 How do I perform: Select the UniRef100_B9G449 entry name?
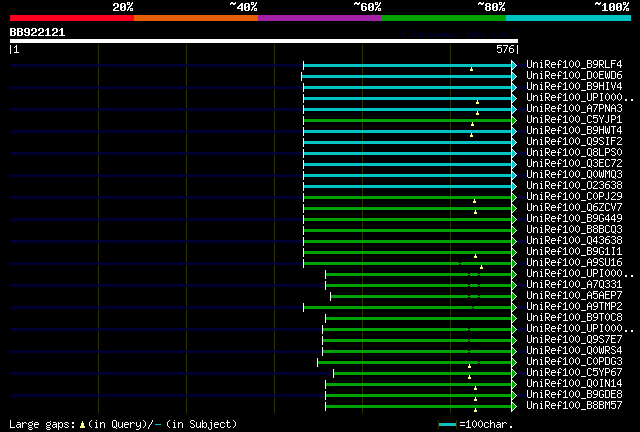click(x=574, y=219)
